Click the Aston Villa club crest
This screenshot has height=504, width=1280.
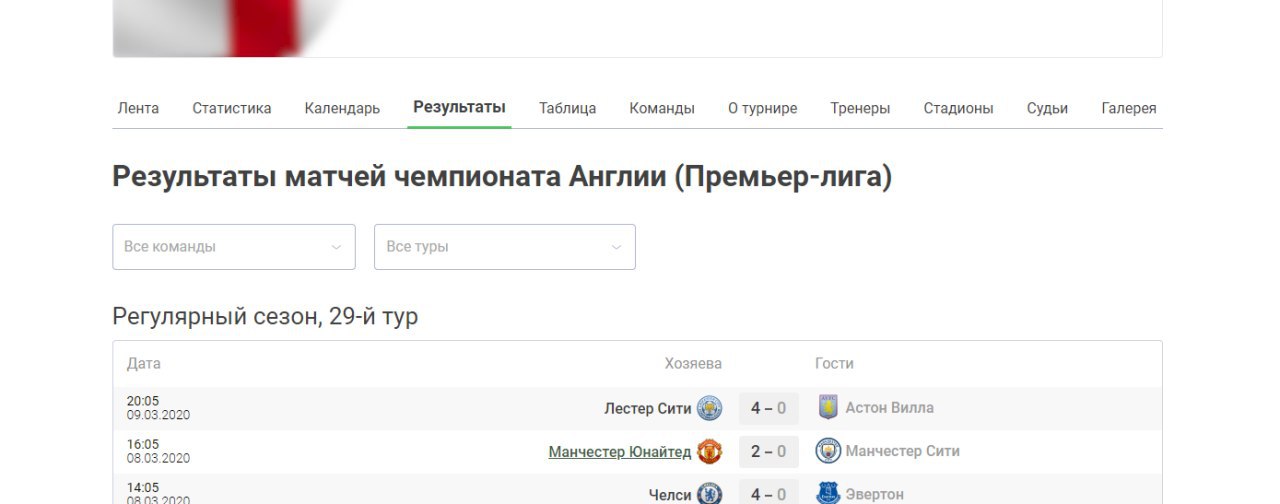click(828, 408)
